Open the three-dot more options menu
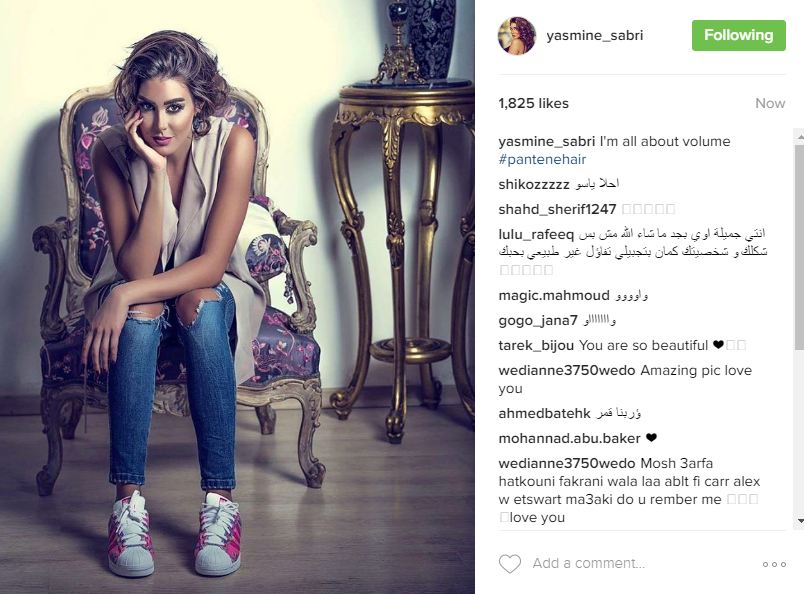Viewport: 804px width, 594px height. pyautogui.click(x=774, y=564)
